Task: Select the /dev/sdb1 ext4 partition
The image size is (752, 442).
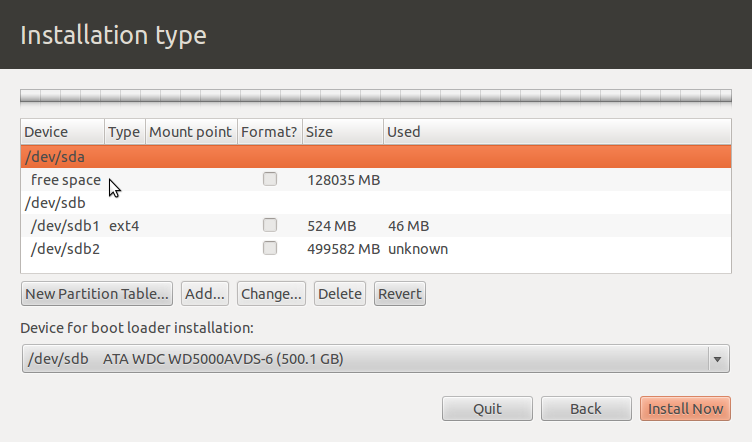Action: (65, 226)
